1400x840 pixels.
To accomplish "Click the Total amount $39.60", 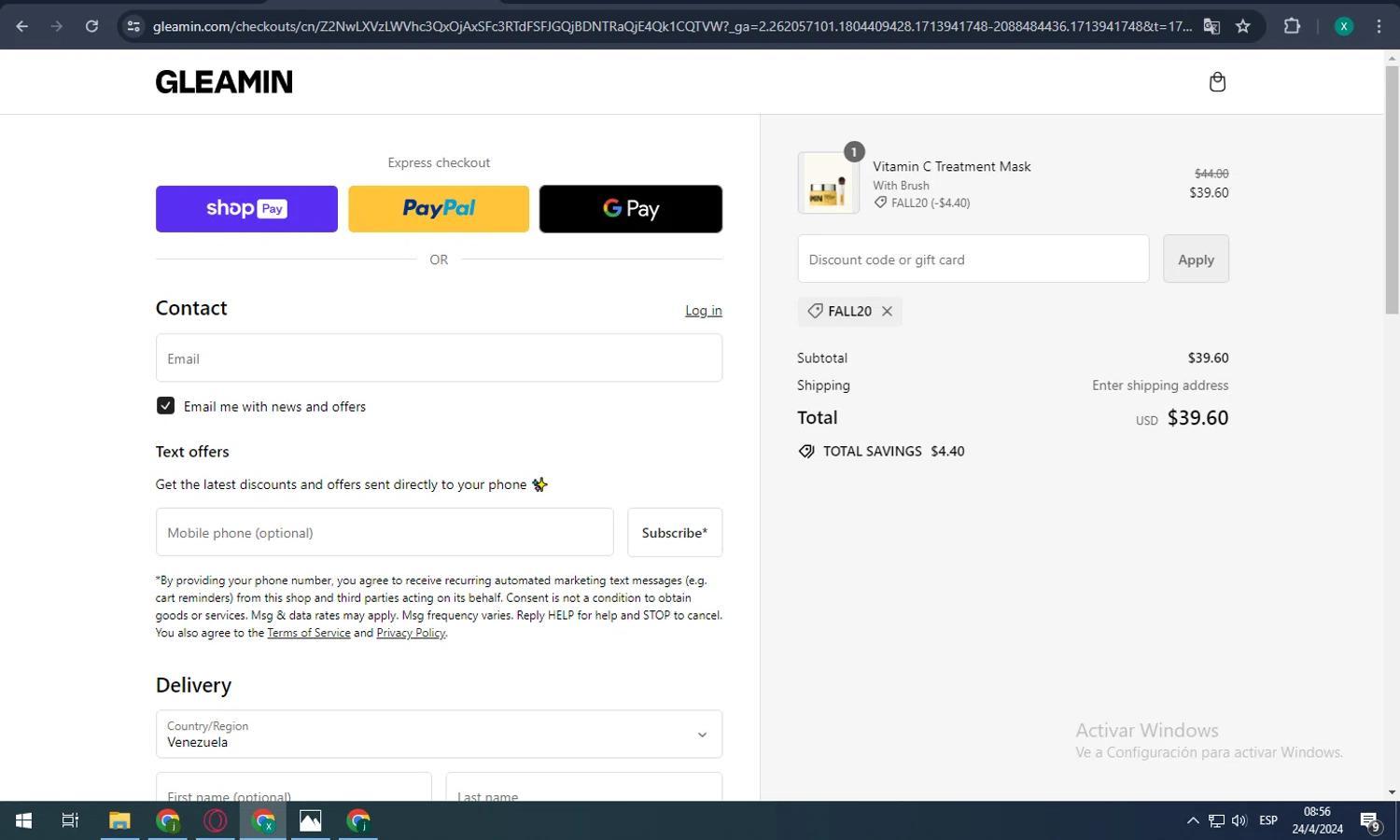I will coord(1197,418).
